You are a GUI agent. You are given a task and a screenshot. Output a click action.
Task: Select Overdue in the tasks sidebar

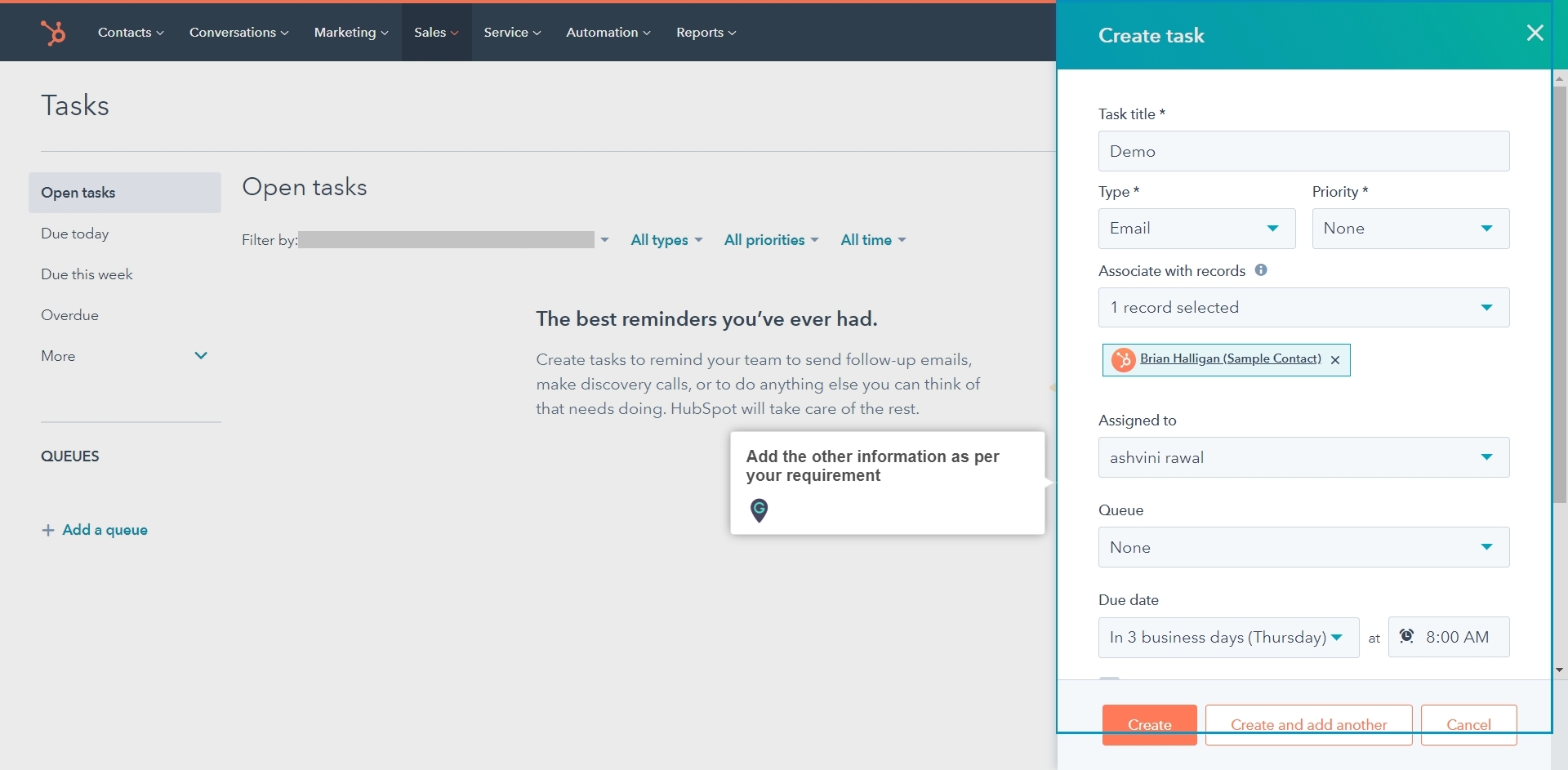click(x=70, y=315)
